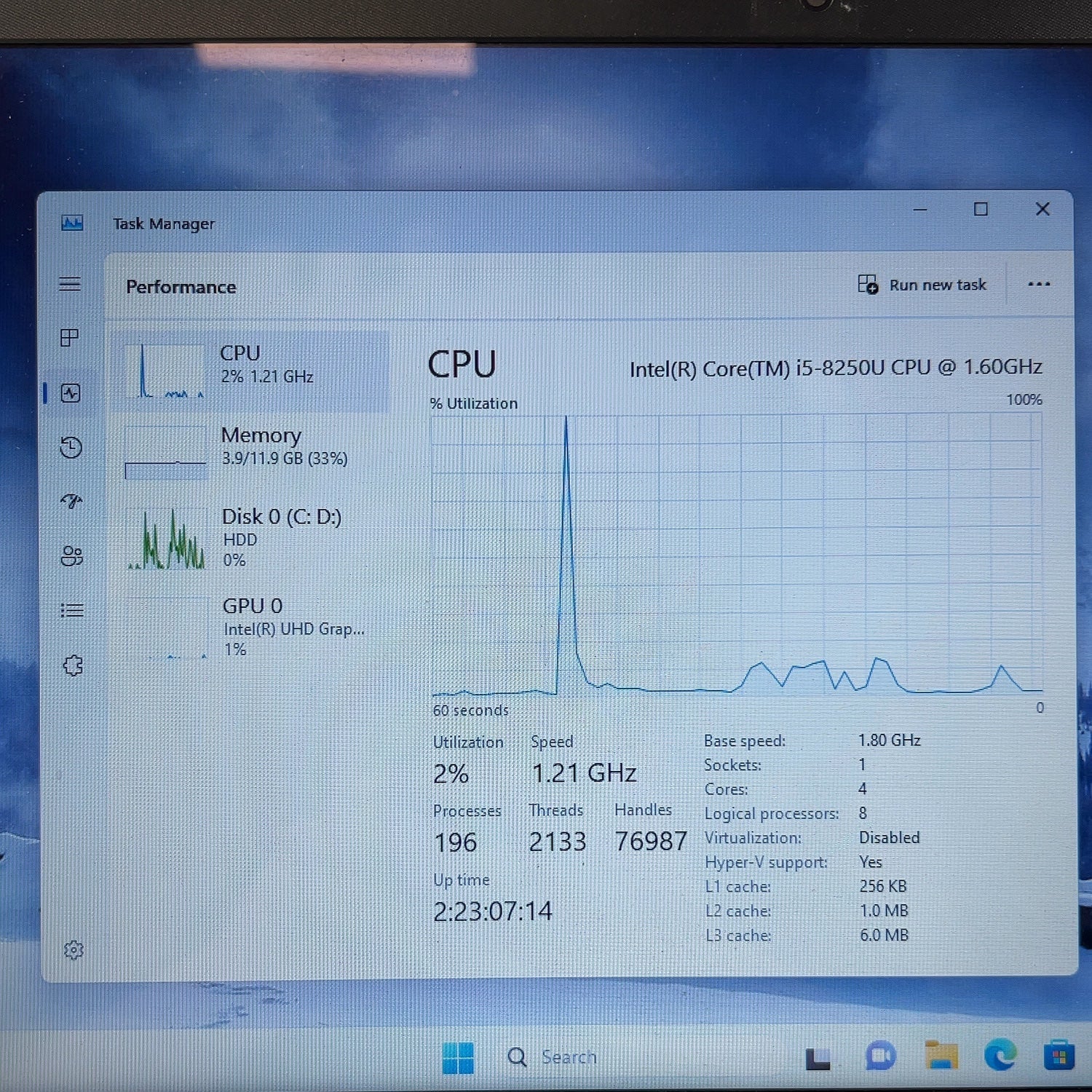Open the Details list icon
Screen dimensions: 1092x1092
(x=72, y=610)
